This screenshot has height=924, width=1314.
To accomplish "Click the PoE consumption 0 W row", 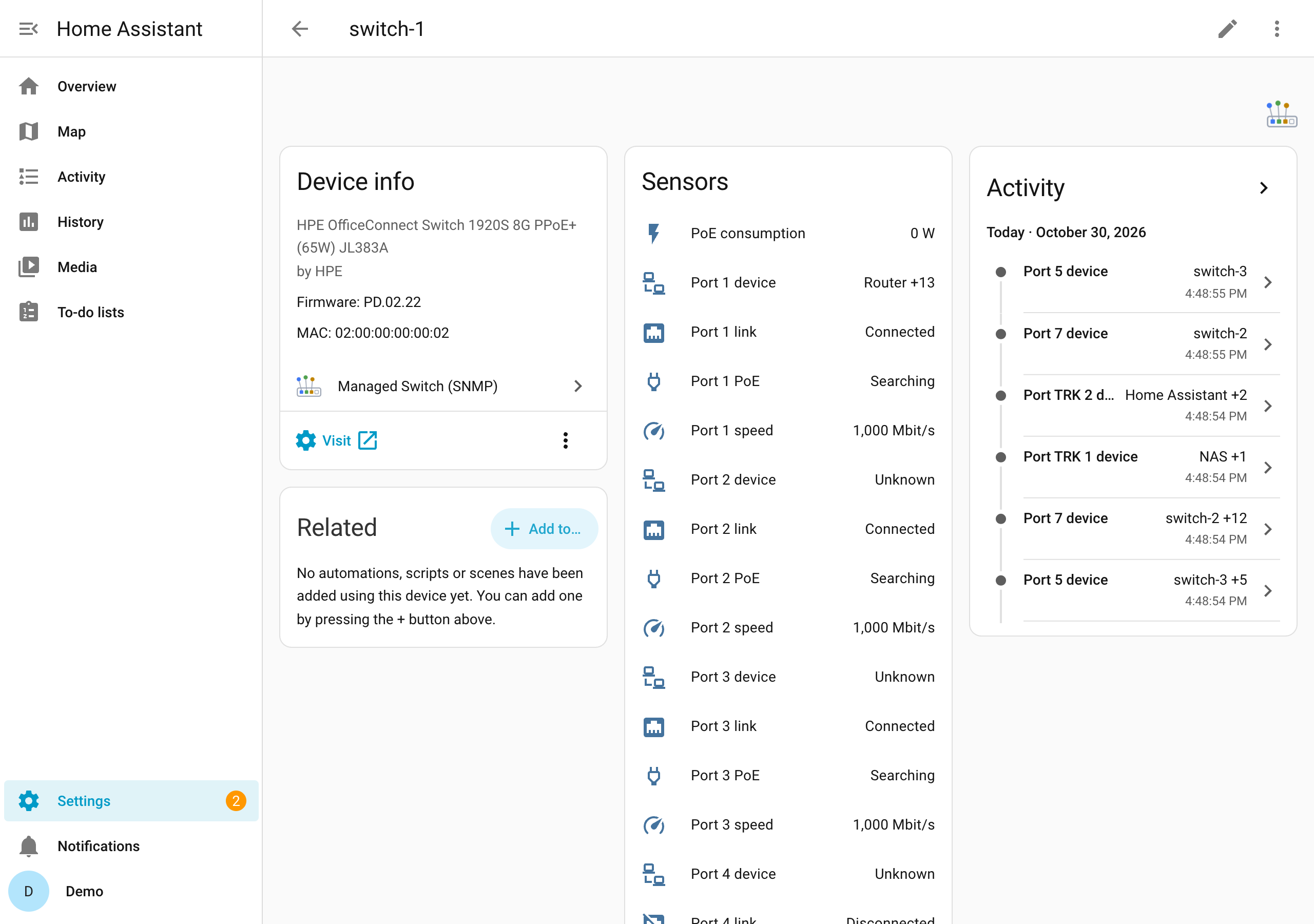I will pos(788,234).
